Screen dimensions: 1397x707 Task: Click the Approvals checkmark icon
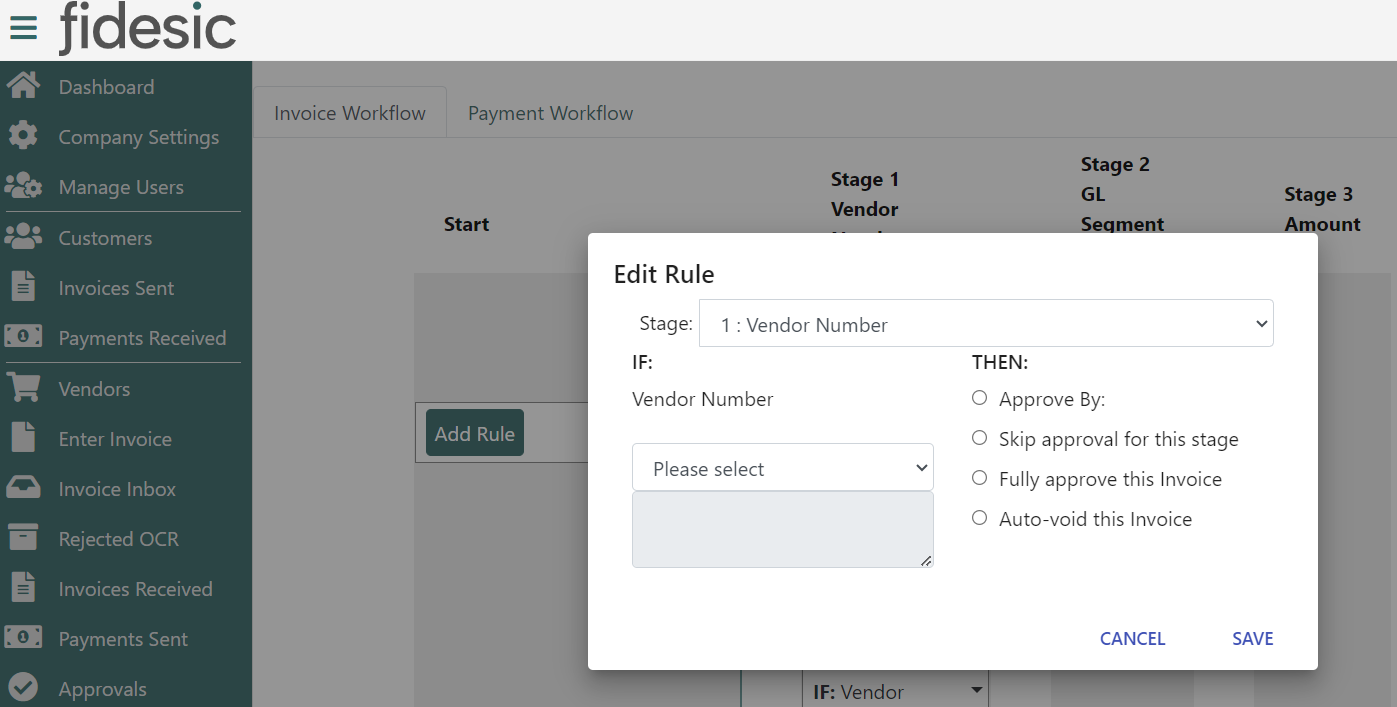click(23, 689)
